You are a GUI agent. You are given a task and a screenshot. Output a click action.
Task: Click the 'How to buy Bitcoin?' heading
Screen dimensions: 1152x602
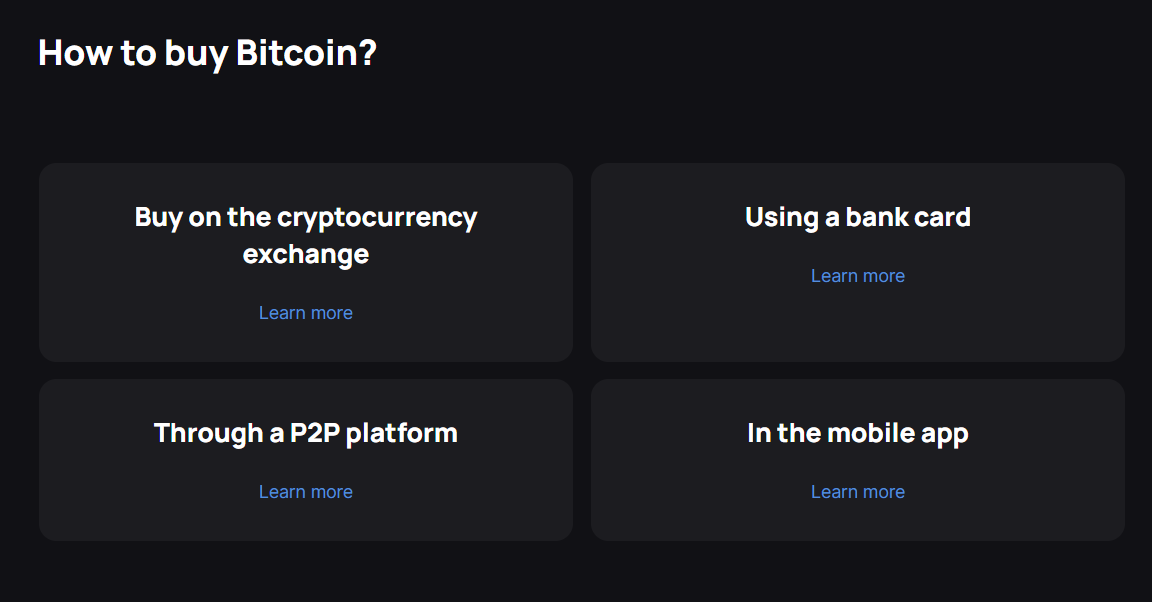click(x=207, y=53)
